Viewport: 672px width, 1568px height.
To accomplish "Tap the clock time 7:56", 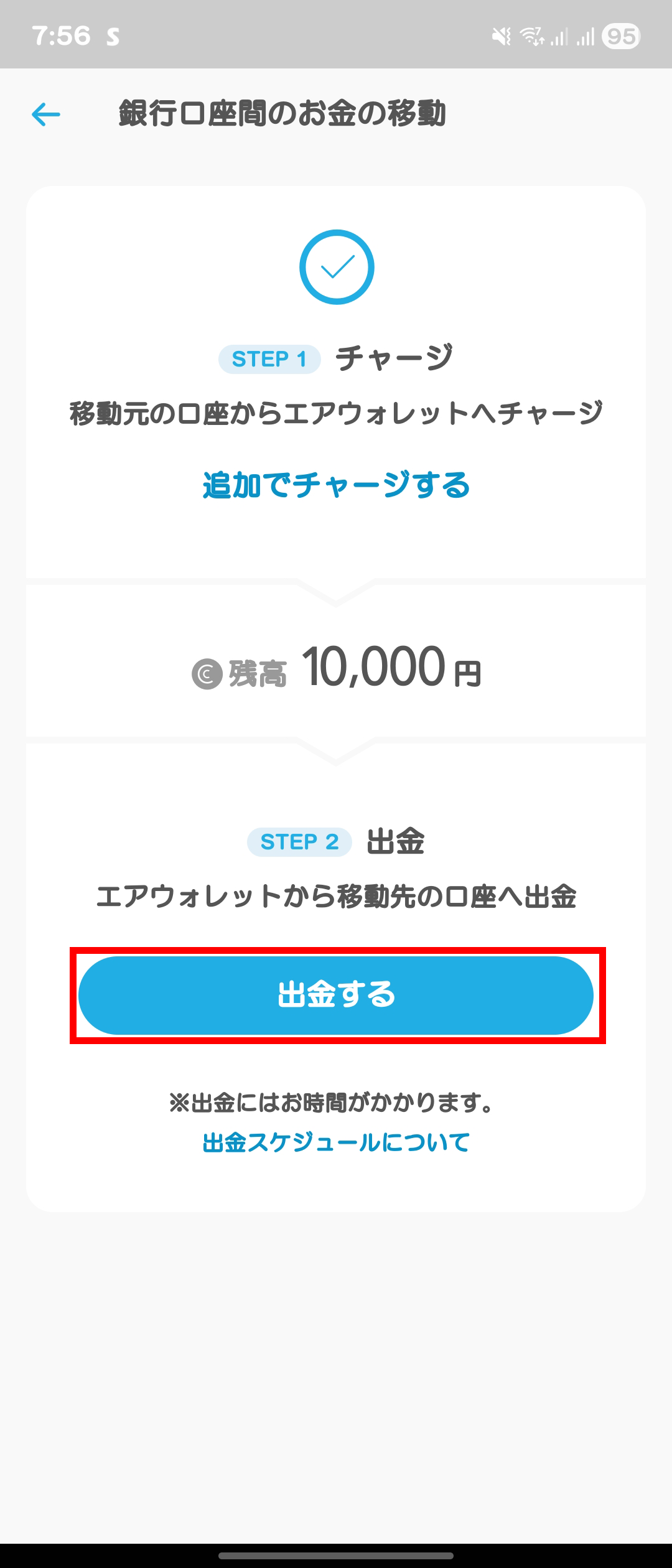I will tap(61, 36).
